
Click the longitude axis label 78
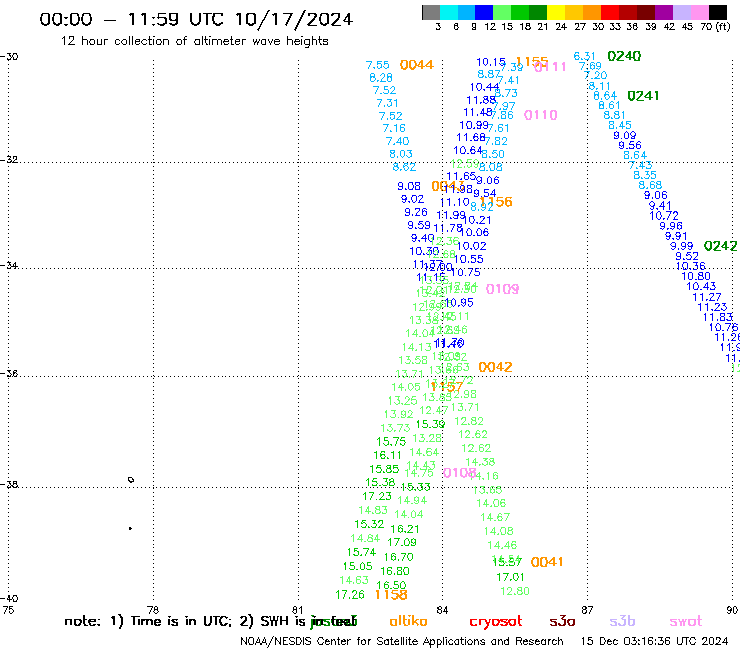tap(153, 610)
